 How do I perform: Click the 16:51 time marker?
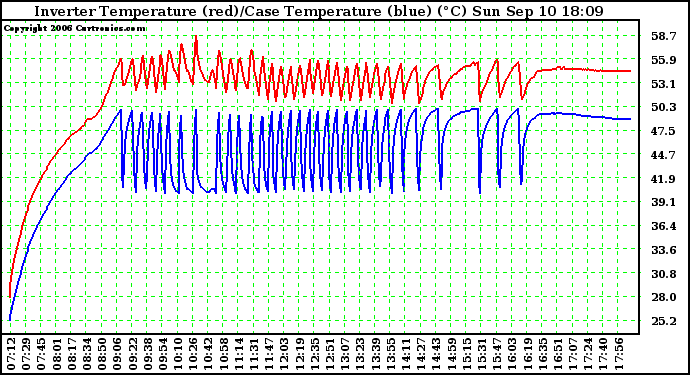tap(558, 354)
